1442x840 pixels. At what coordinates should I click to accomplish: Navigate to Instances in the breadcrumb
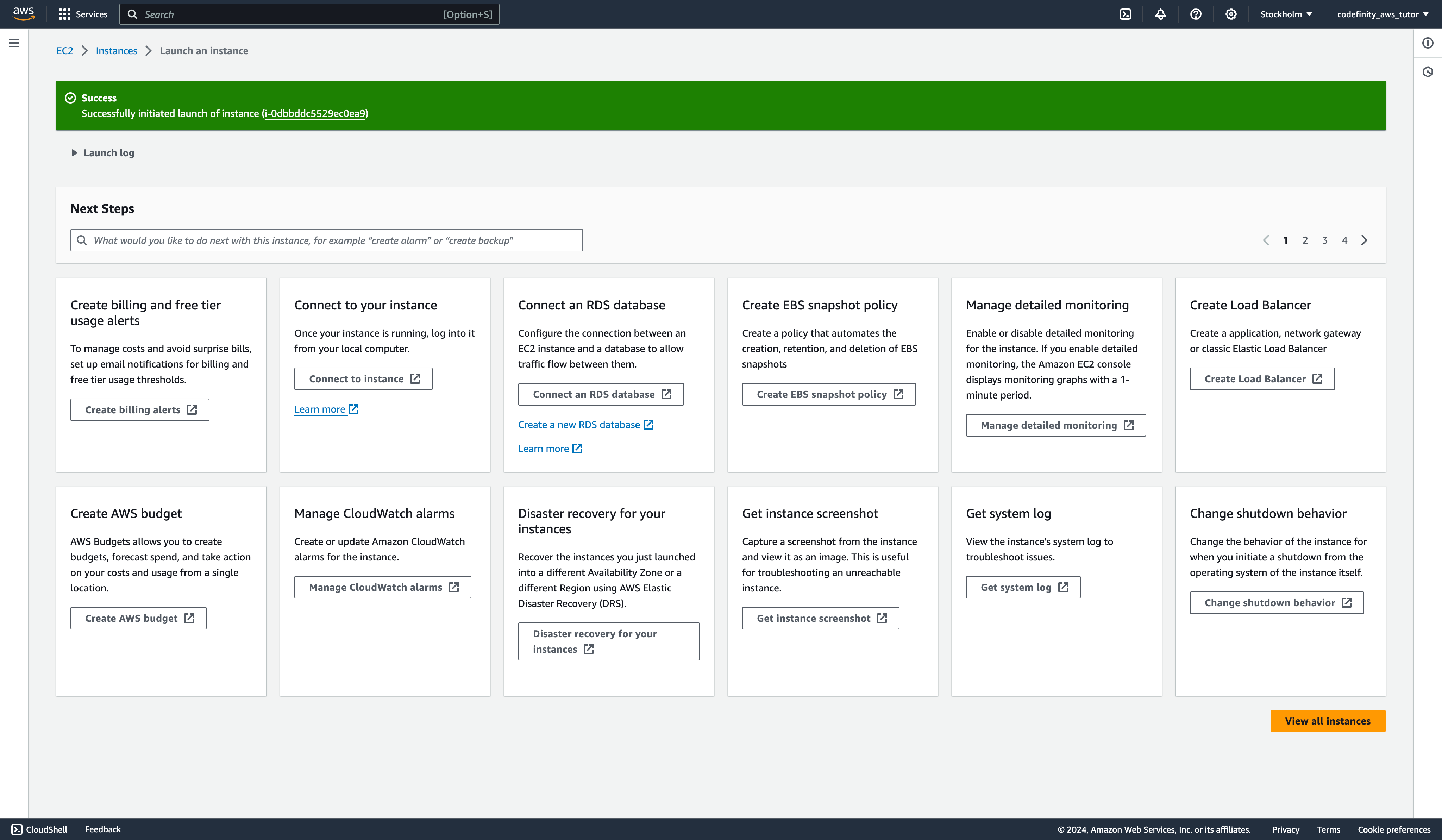point(116,51)
